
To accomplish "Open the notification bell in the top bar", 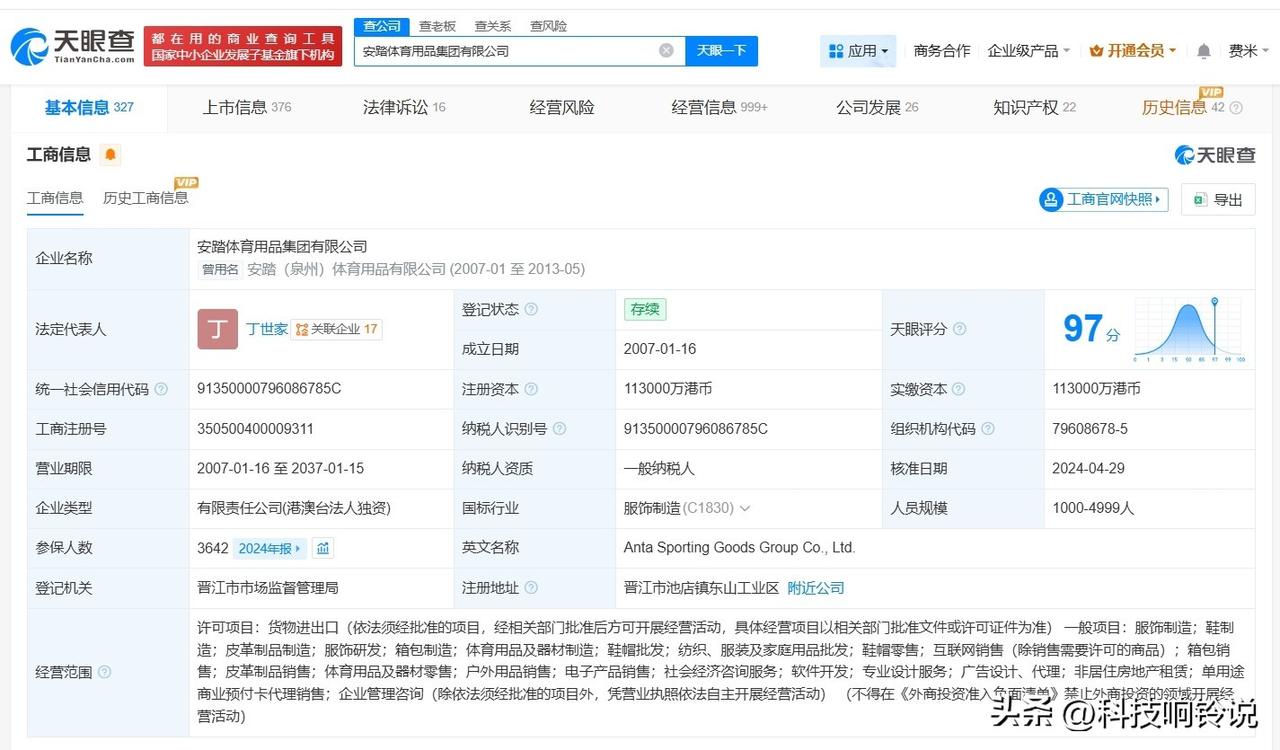I will point(1202,50).
